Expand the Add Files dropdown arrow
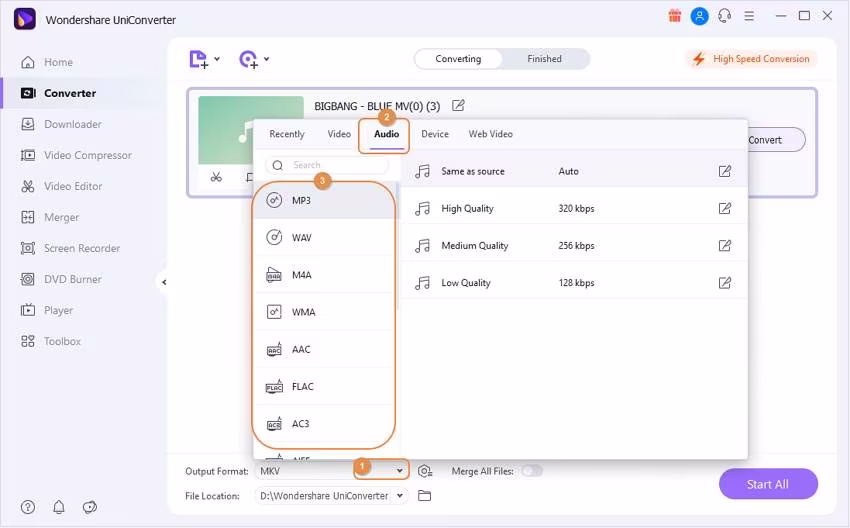The height and width of the screenshot is (528, 850). (x=217, y=59)
